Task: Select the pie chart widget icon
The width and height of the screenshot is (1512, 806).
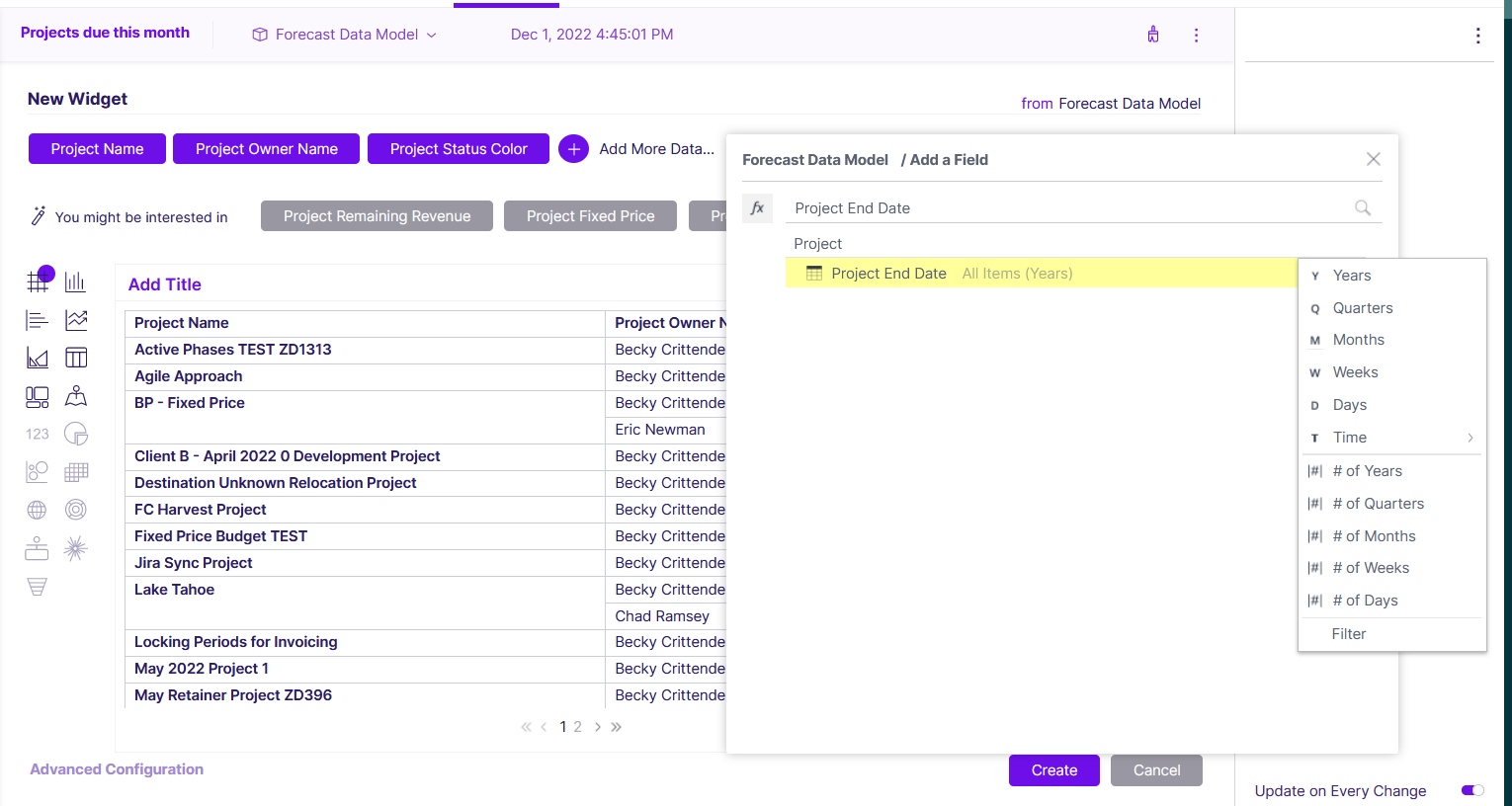Action: pos(76,434)
